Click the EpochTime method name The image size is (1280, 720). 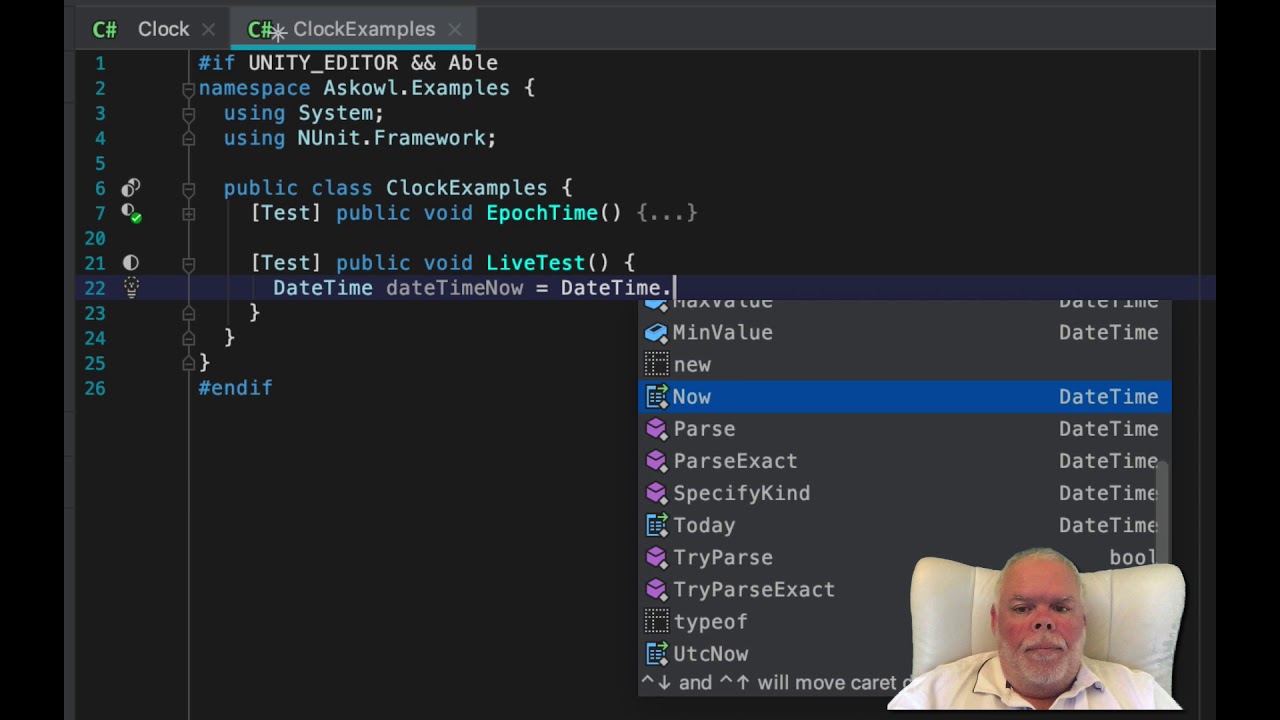point(542,213)
